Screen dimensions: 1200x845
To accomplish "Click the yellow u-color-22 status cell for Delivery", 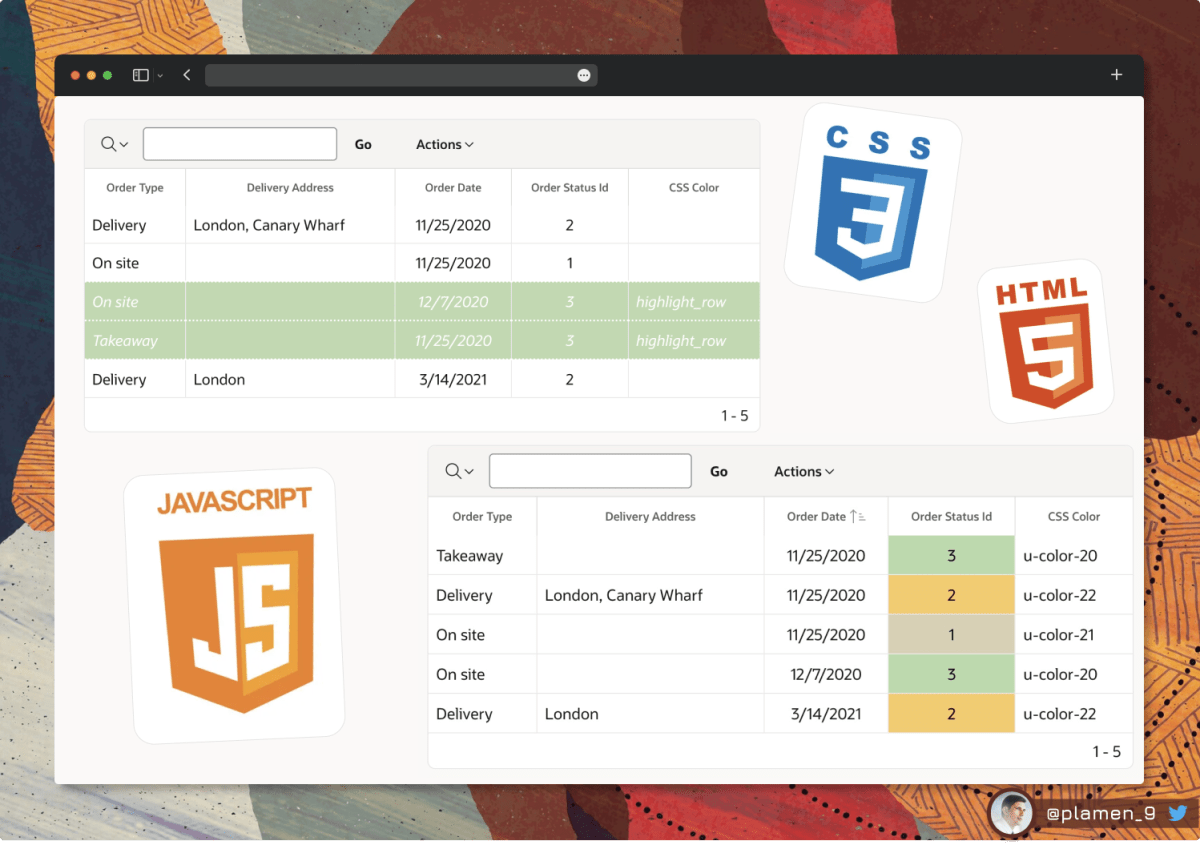I will pyautogui.click(x=951, y=595).
